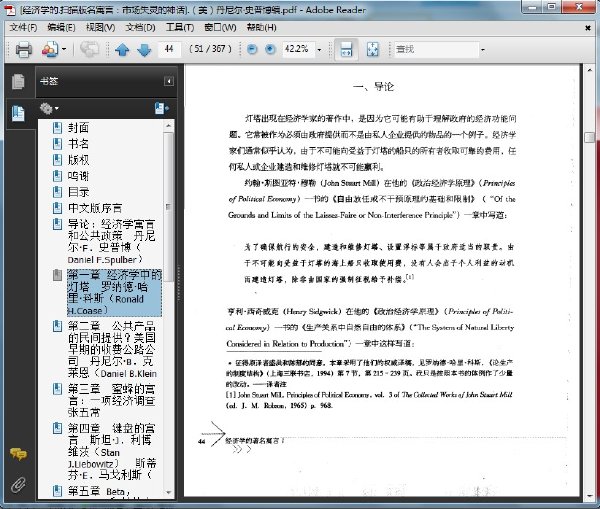Image resolution: width=600 pixels, height=509 pixels.
Task: Open the Attachments paperclip panel
Action: (18, 485)
